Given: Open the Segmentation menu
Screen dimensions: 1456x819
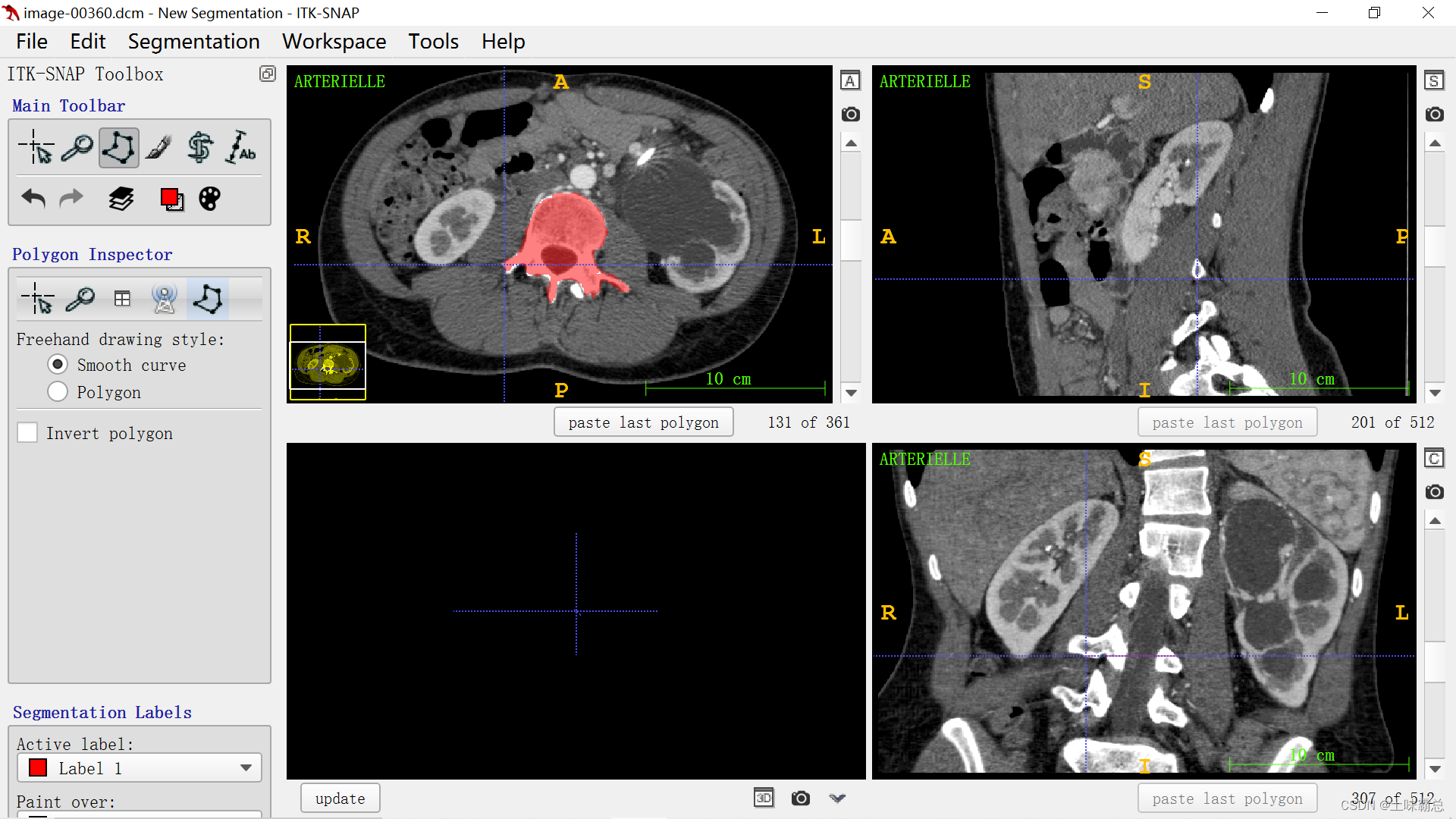Looking at the screenshot, I should [x=193, y=42].
